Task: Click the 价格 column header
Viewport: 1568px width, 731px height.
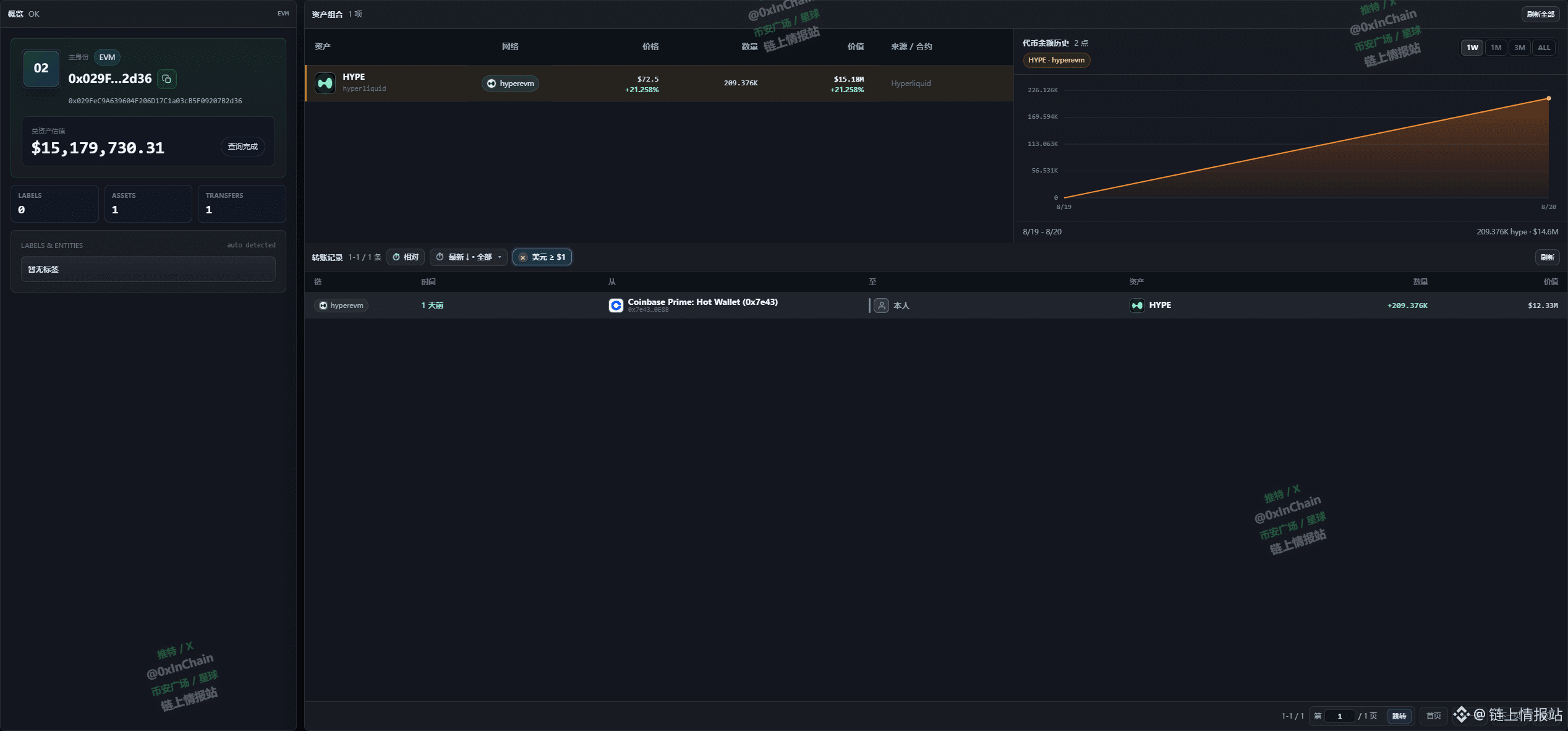Action: point(650,46)
